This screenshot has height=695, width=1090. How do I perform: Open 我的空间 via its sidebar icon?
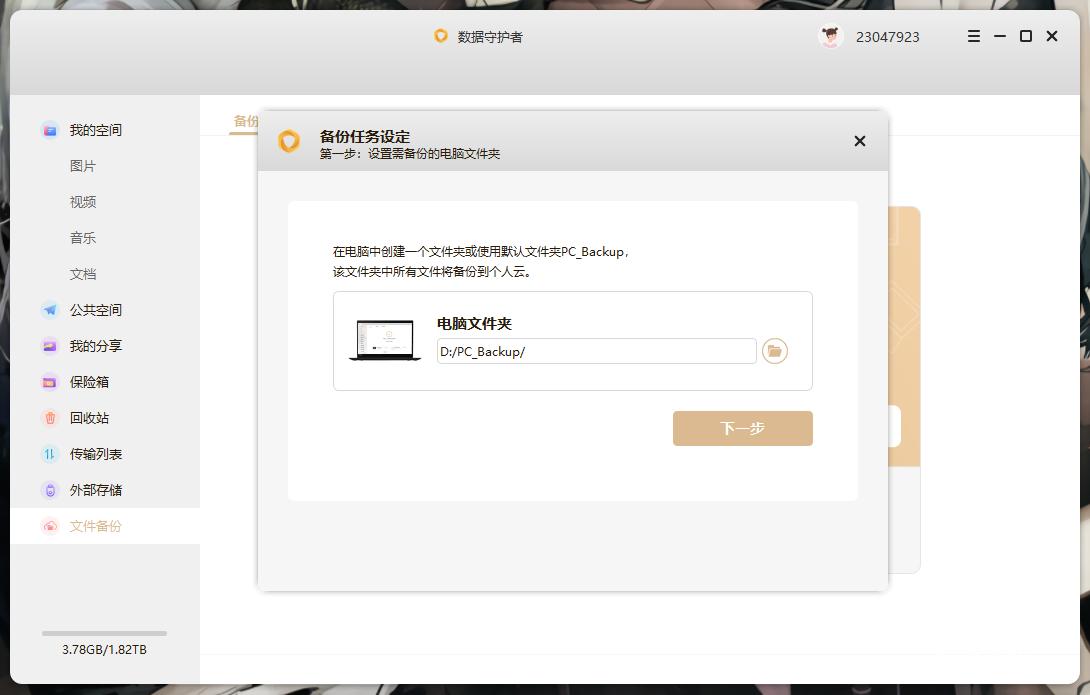coord(49,129)
